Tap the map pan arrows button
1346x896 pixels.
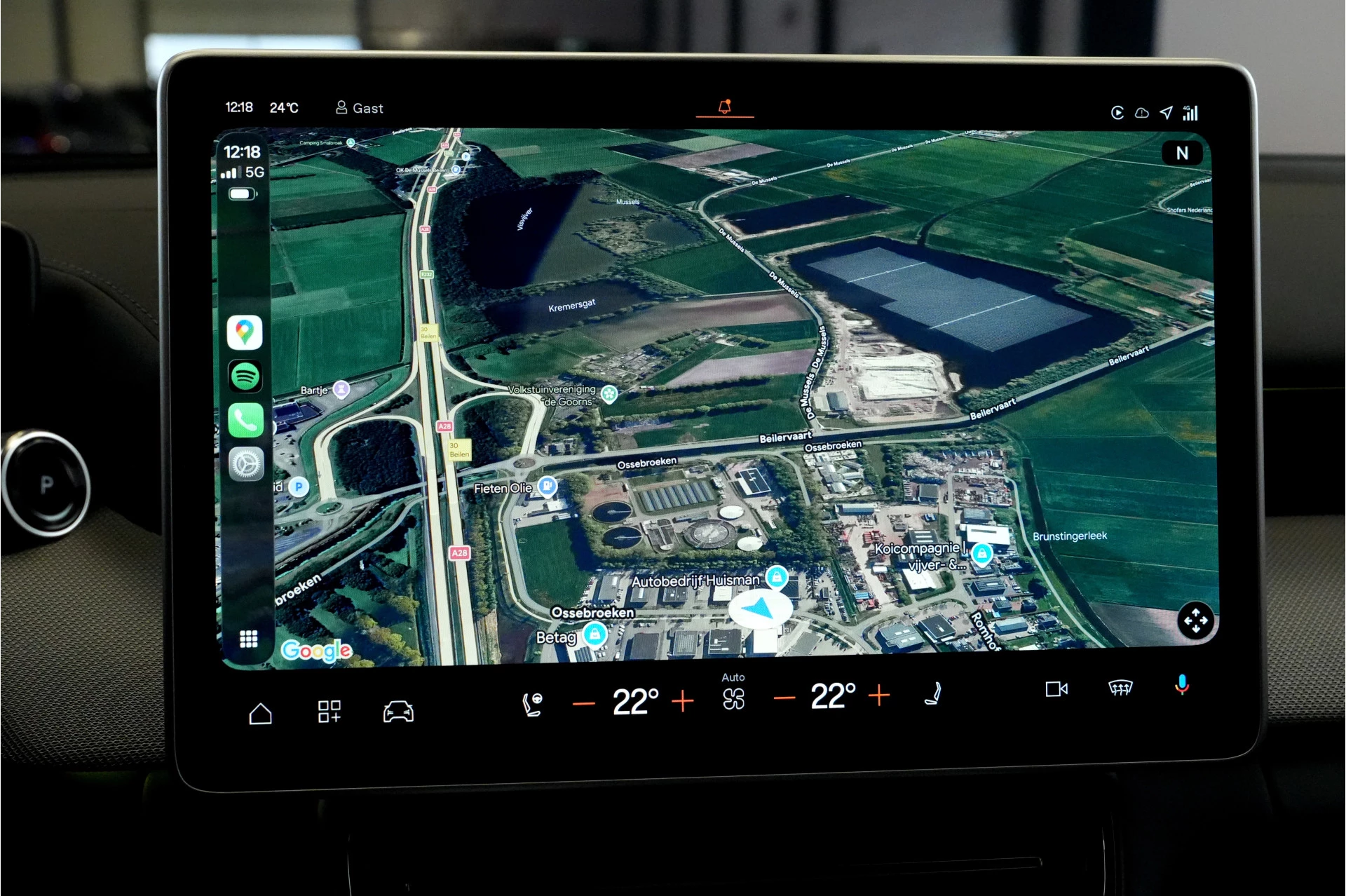coord(1195,620)
